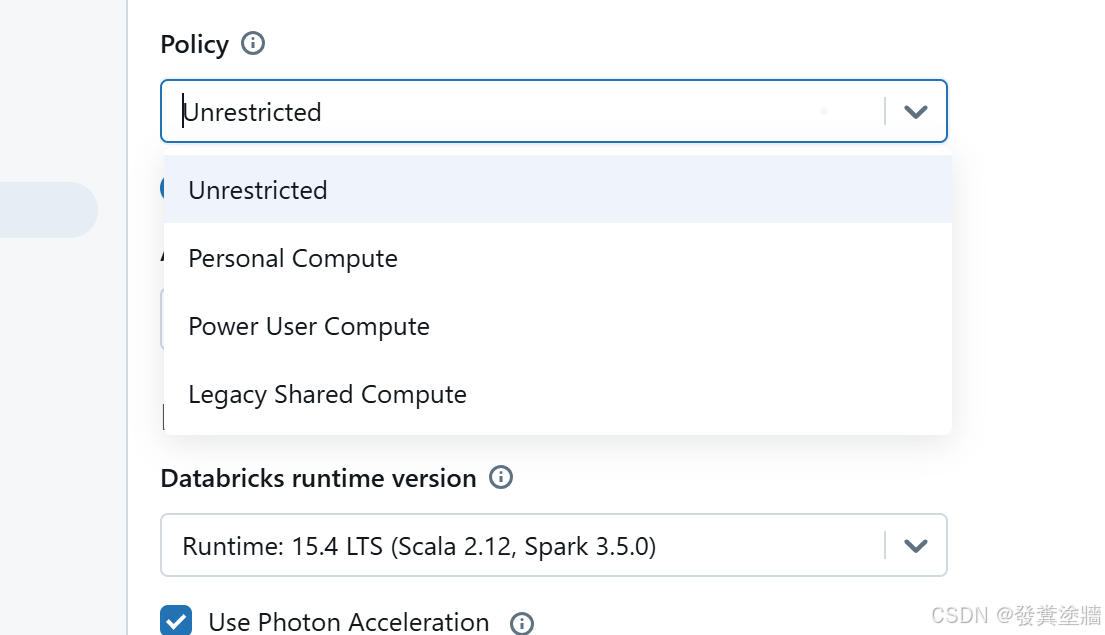
Task: Choose the Power User Compute policy
Action: pos(557,326)
